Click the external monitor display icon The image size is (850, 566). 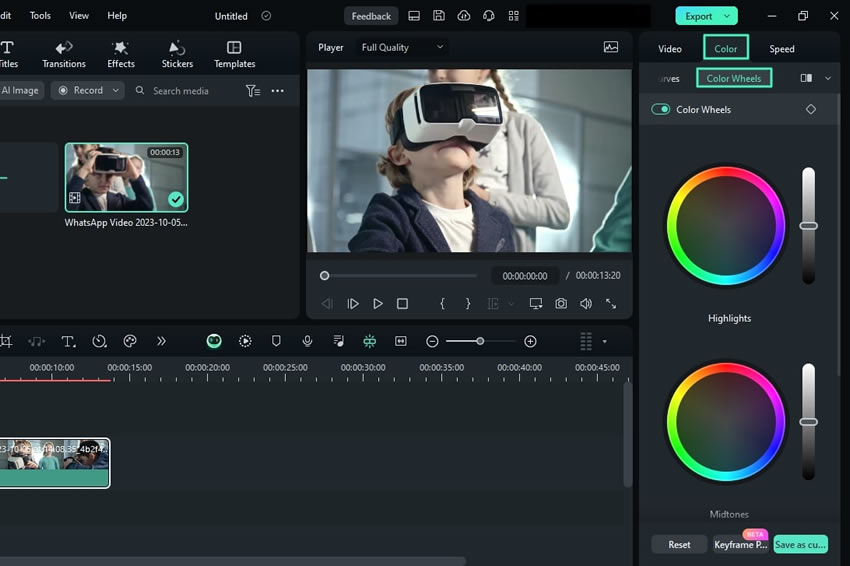[x=536, y=304]
